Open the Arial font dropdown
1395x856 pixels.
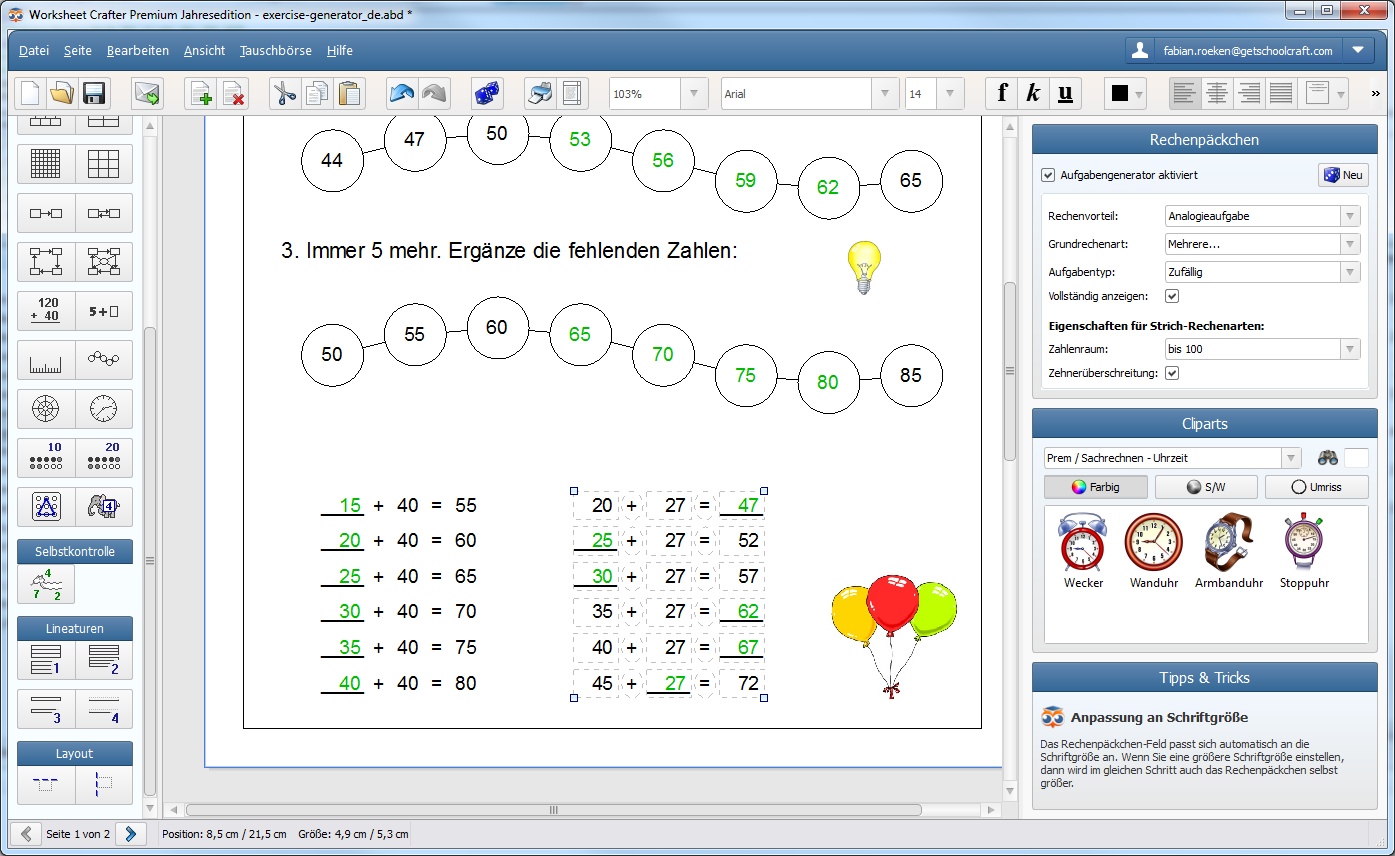(x=884, y=94)
